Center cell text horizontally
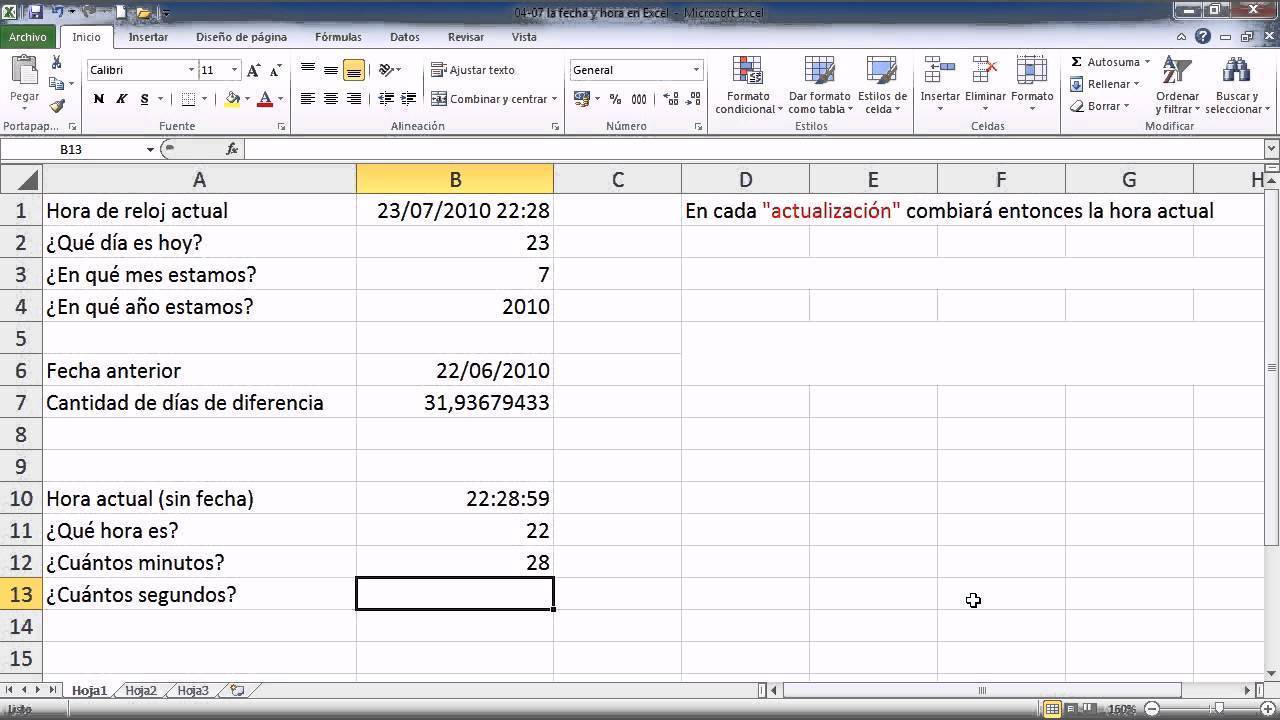The height and width of the screenshot is (720, 1280). point(331,99)
